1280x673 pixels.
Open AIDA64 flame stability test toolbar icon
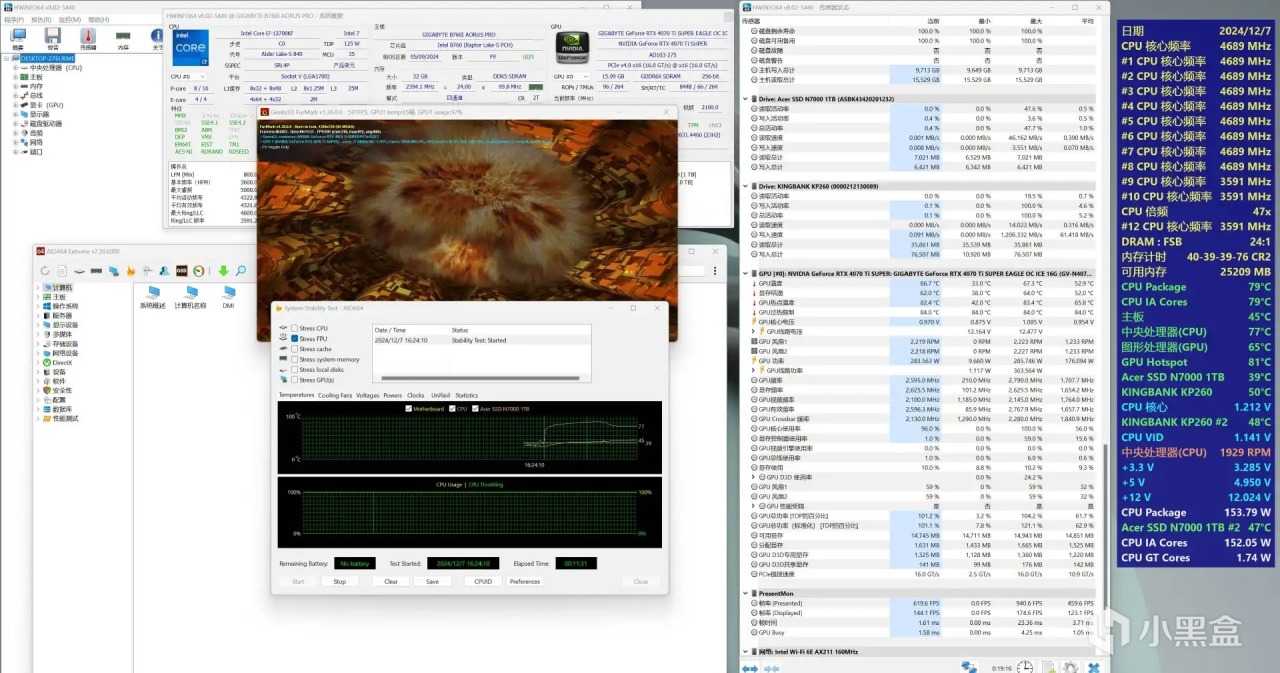[130, 271]
